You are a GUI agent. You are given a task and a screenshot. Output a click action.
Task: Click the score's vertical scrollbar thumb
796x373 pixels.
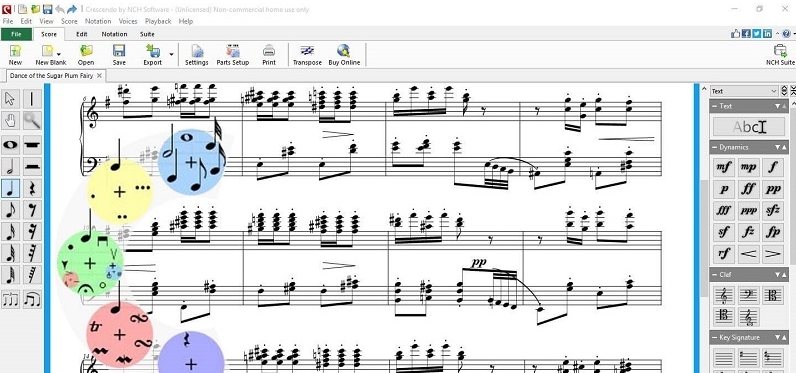coord(704,239)
